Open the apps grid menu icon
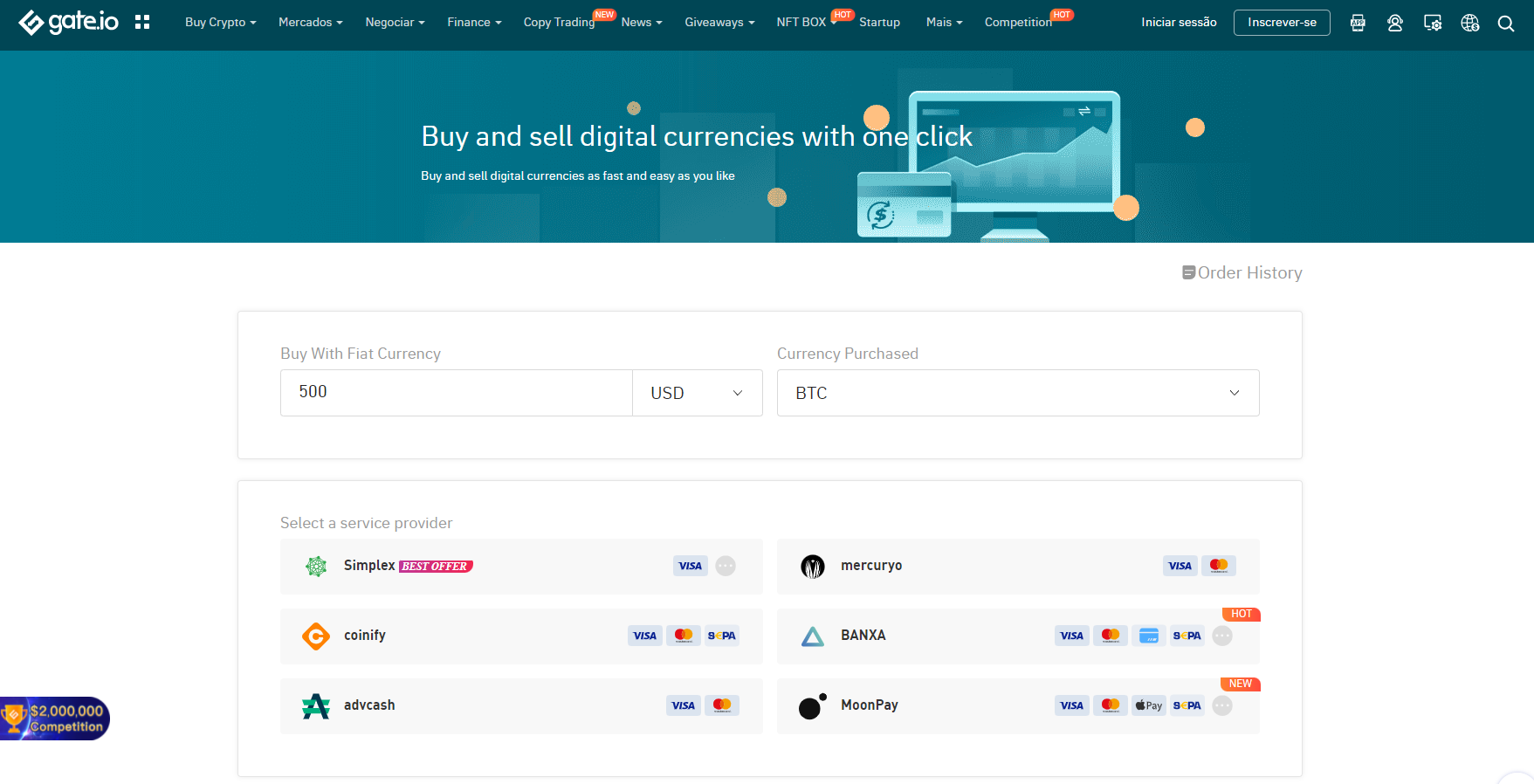Screen dimensions: 1534x784 142,22
